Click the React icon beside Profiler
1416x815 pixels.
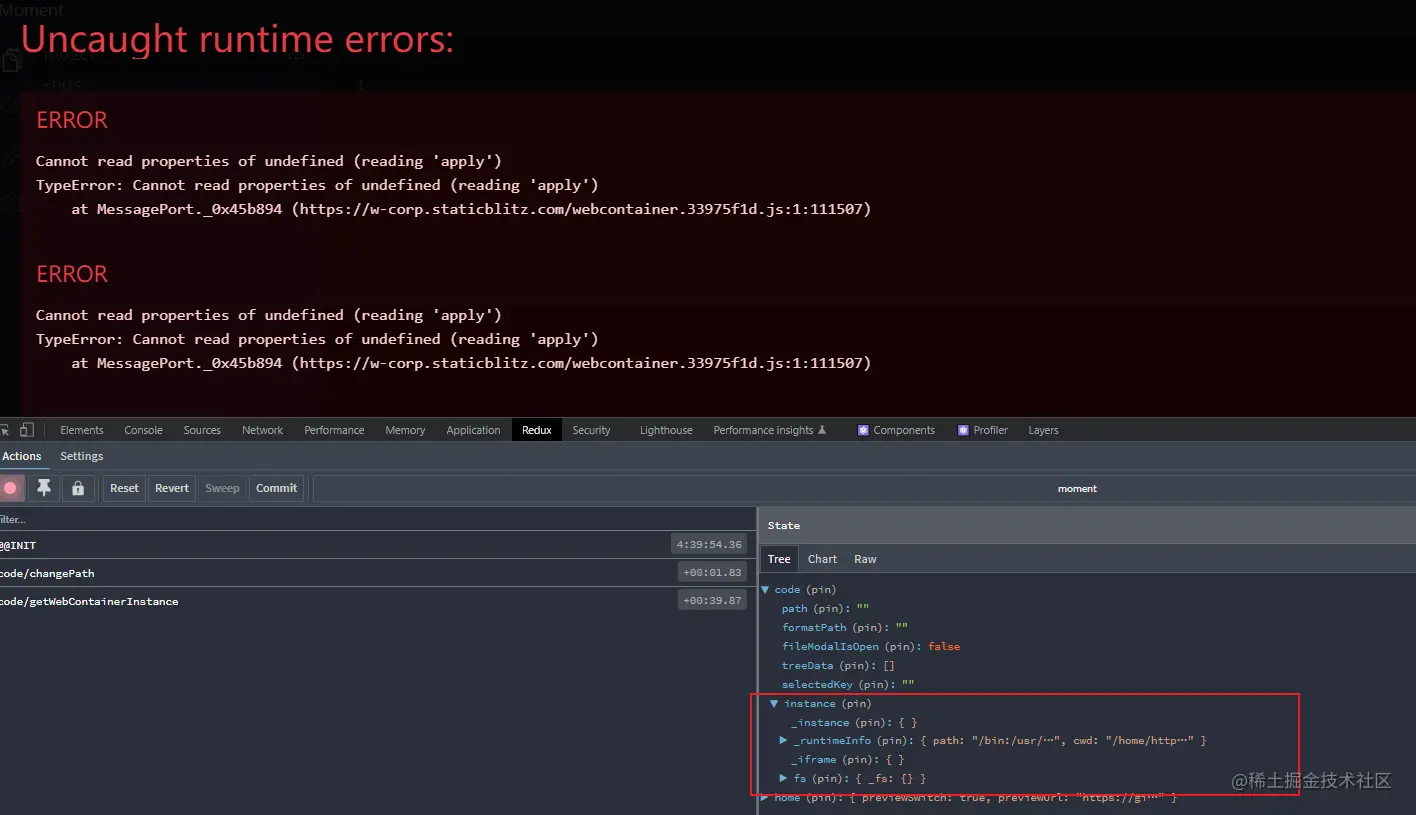pos(963,430)
